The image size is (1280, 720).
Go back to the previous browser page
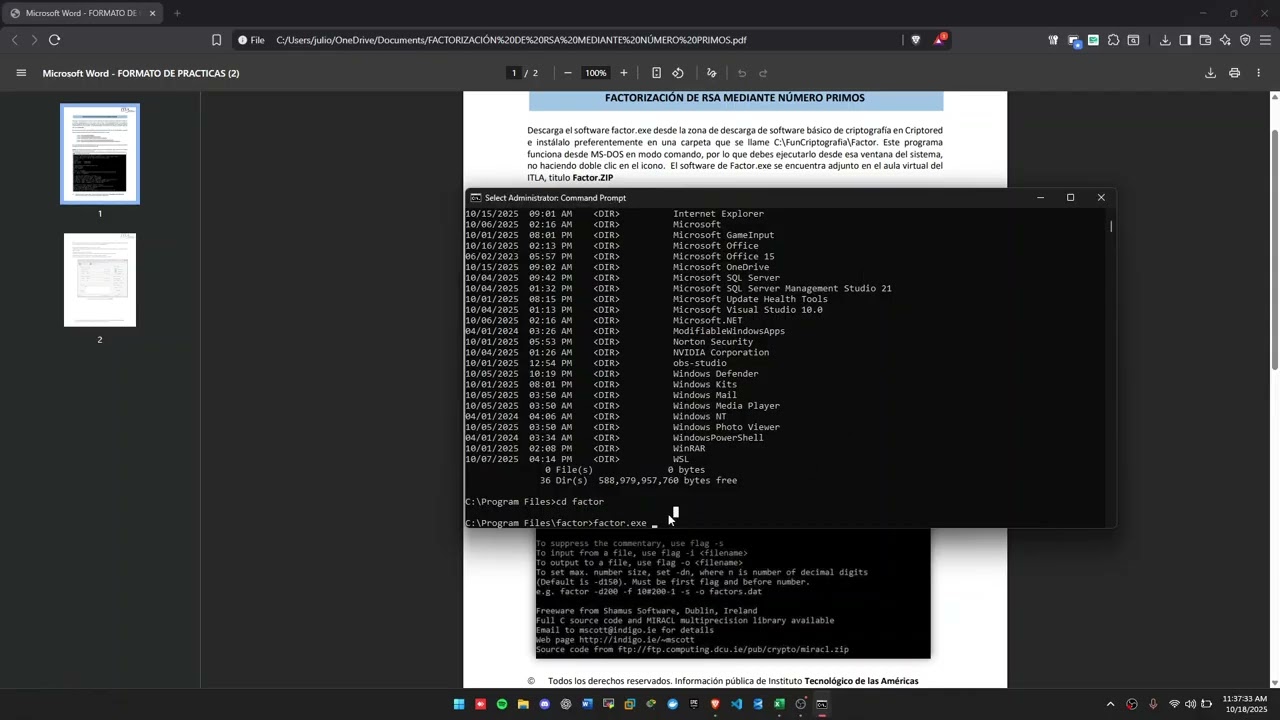tap(14, 40)
